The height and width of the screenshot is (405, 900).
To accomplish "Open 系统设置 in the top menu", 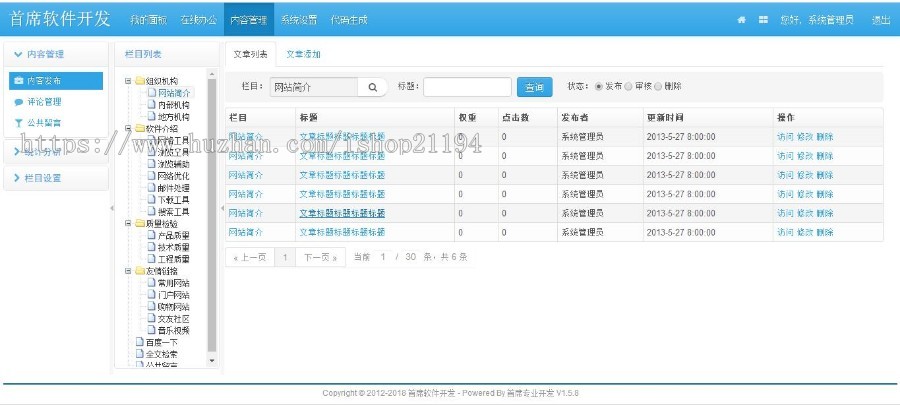I will click(298, 20).
